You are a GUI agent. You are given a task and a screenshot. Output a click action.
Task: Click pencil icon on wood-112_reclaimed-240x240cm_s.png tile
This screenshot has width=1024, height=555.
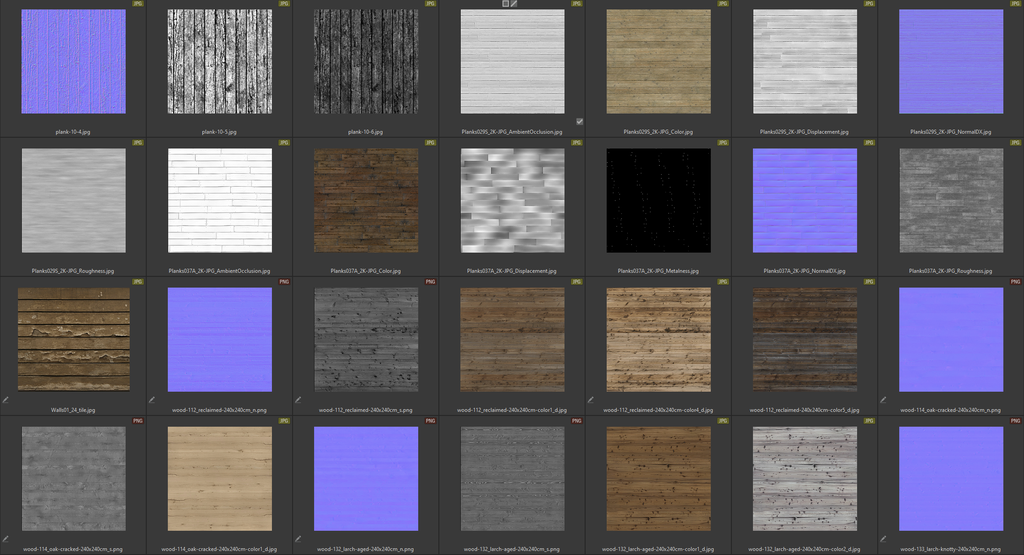(298, 399)
